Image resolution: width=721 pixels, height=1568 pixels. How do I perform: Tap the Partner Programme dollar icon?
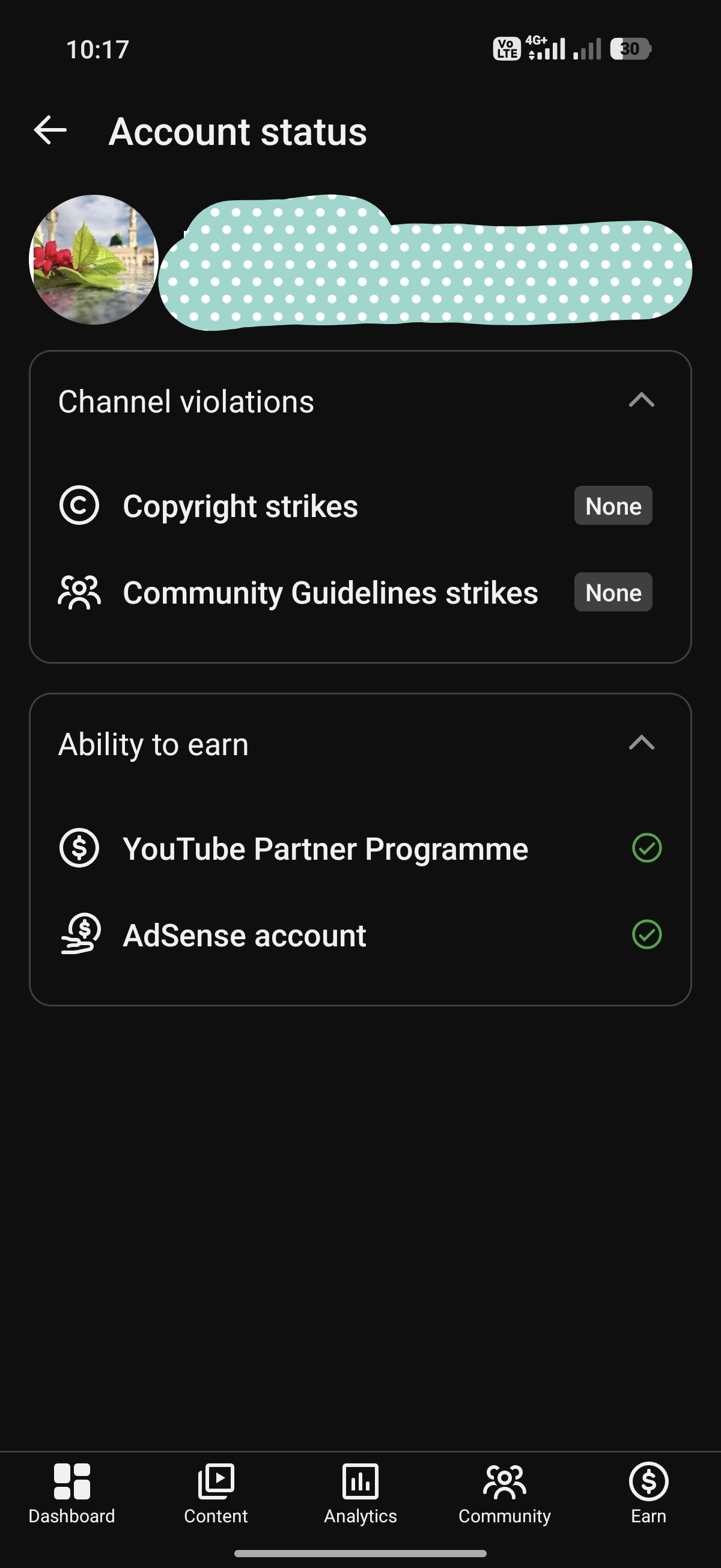pyautogui.click(x=79, y=848)
